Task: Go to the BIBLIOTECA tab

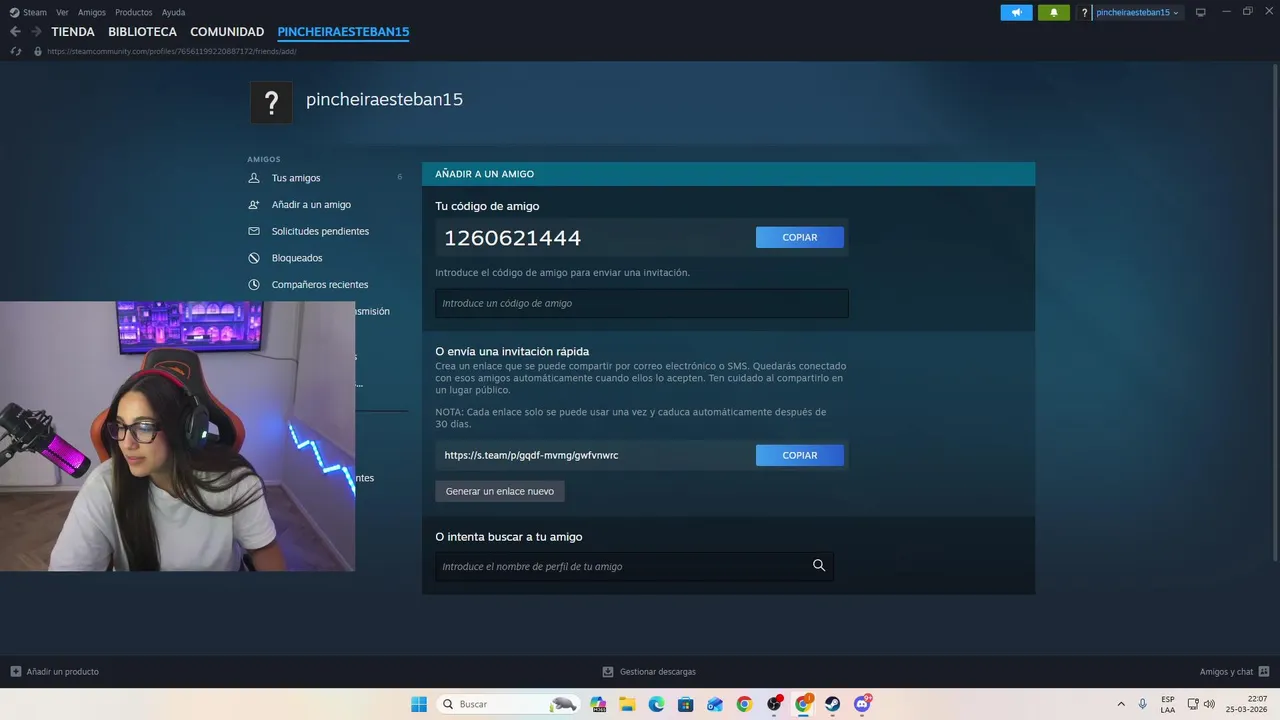Action: pos(142,32)
